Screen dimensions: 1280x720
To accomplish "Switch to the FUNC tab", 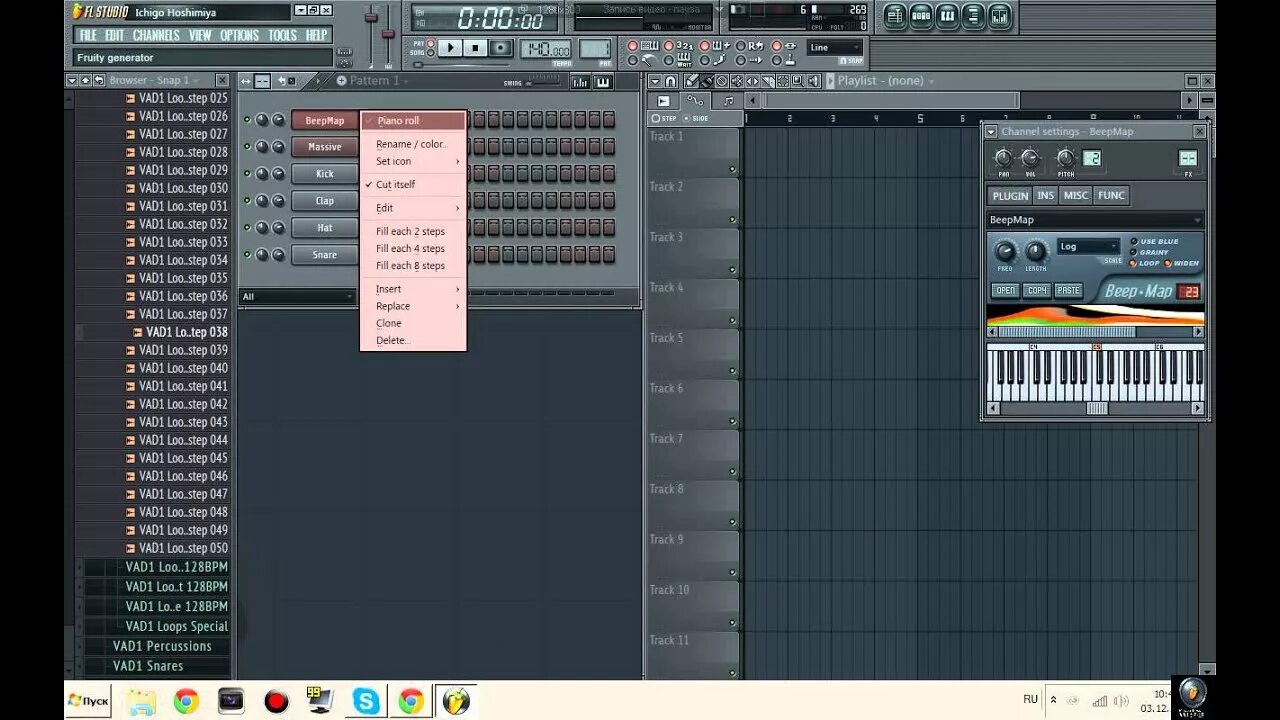I will [x=1111, y=195].
